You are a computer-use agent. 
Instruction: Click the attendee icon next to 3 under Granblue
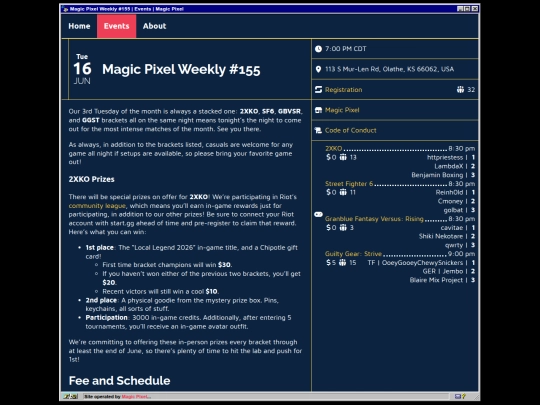coord(343,227)
